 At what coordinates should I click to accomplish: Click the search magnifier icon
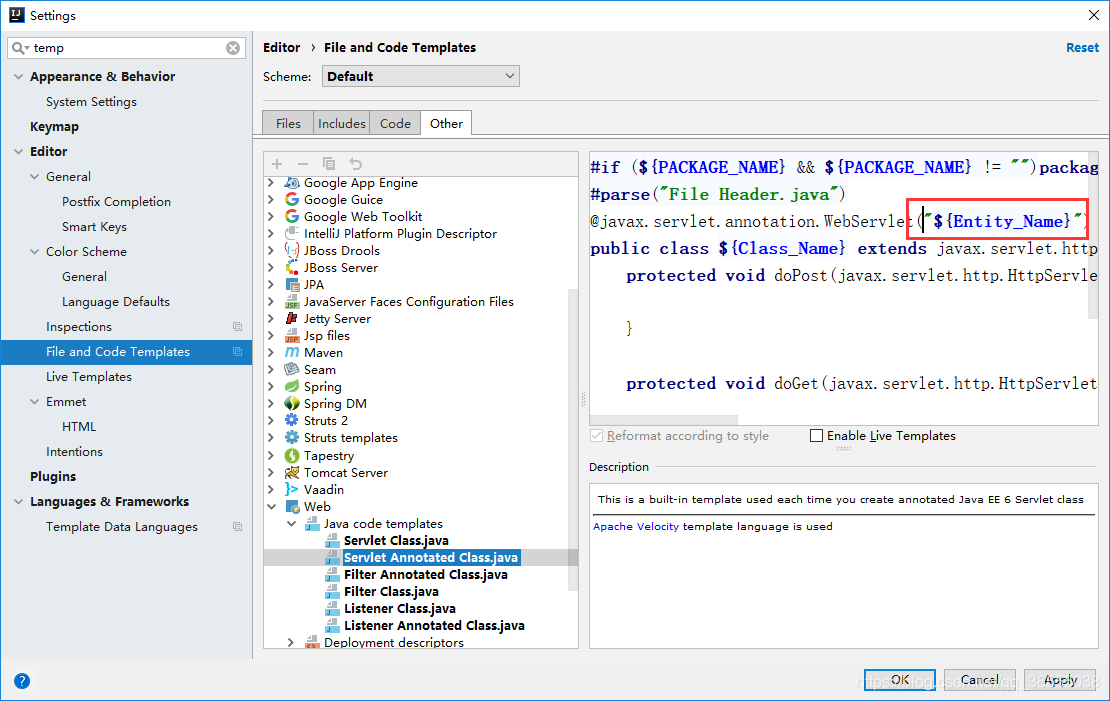pyautogui.click(x=19, y=47)
